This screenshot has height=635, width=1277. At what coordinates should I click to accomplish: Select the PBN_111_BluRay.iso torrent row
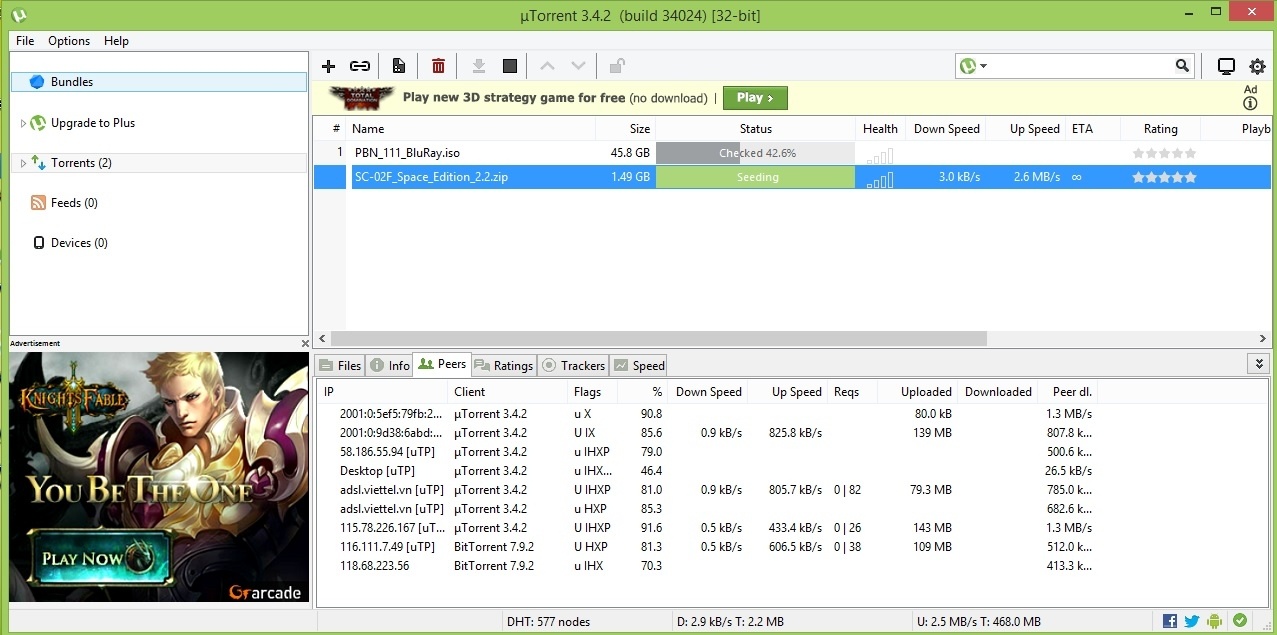792,153
